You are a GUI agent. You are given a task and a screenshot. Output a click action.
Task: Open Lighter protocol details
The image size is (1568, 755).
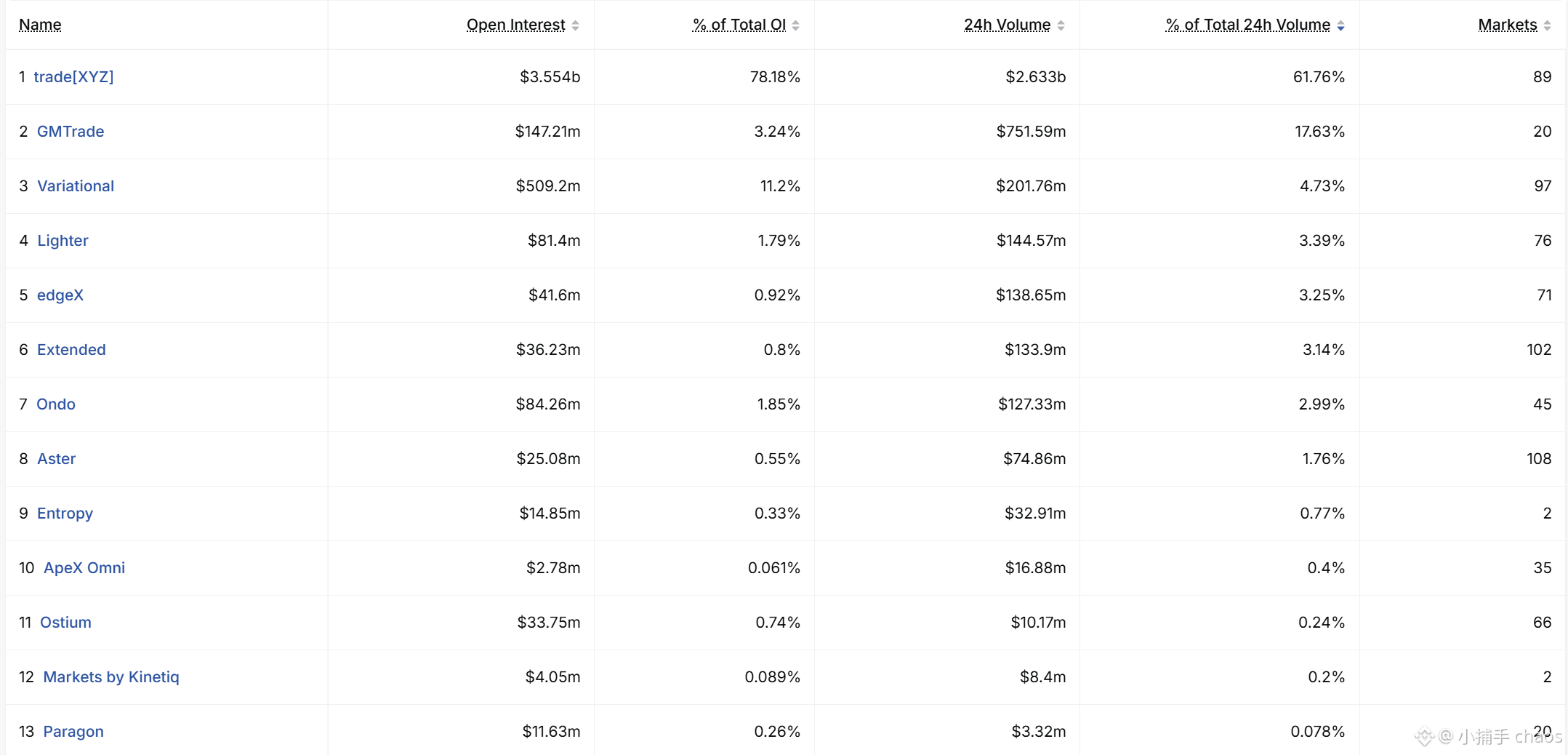pyautogui.click(x=63, y=240)
